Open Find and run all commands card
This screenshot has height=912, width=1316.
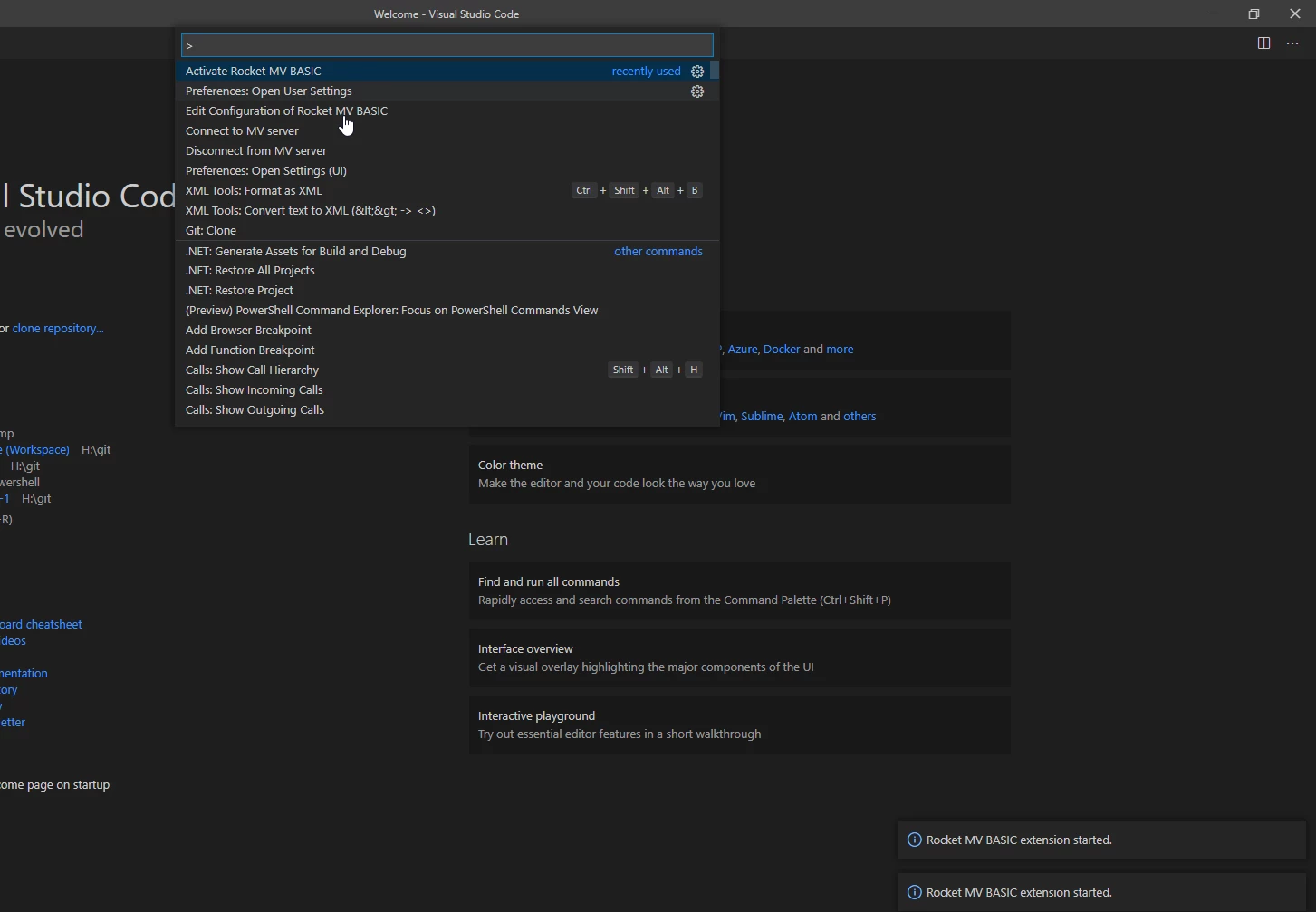point(739,590)
